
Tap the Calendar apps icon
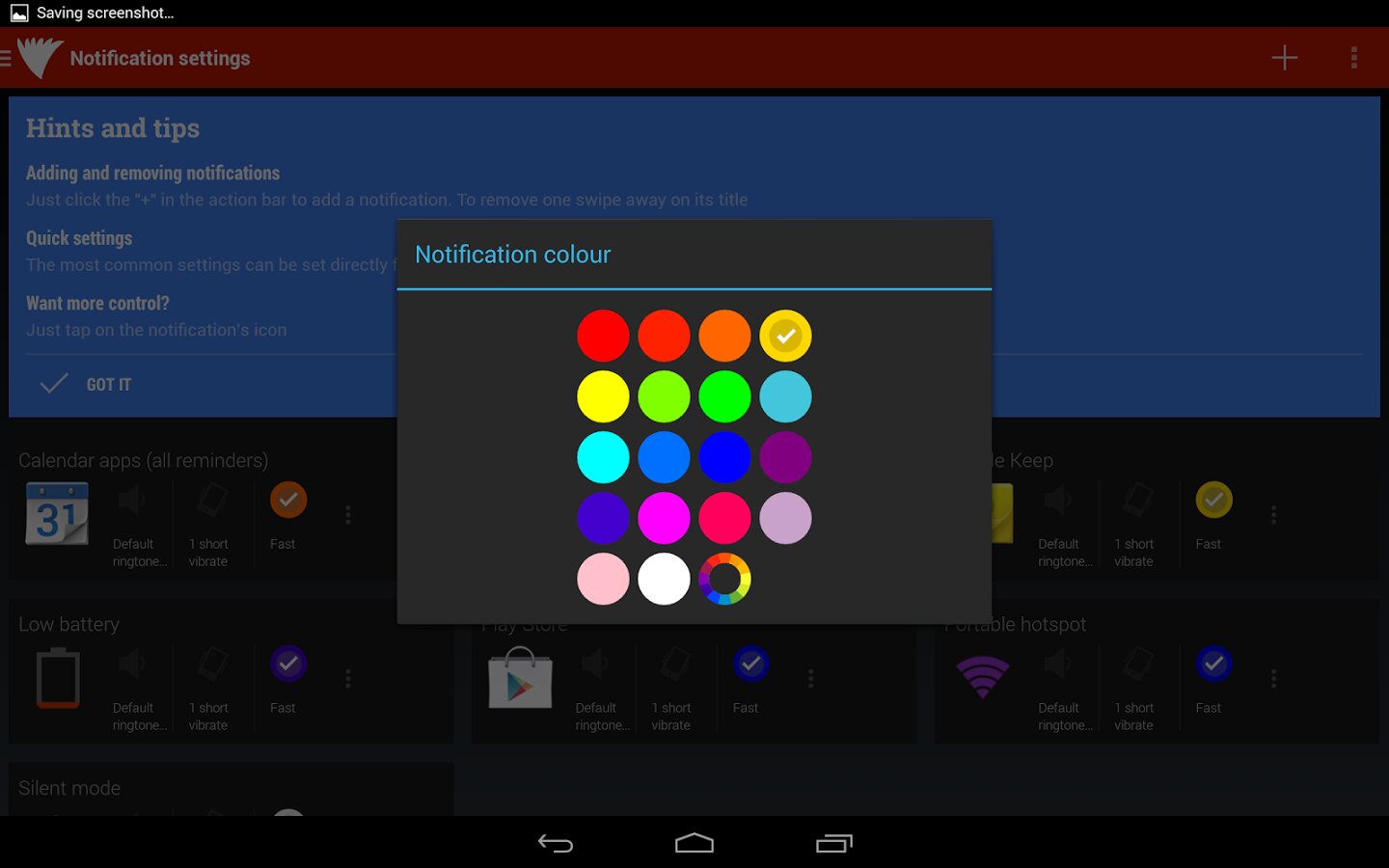pyautogui.click(x=57, y=514)
